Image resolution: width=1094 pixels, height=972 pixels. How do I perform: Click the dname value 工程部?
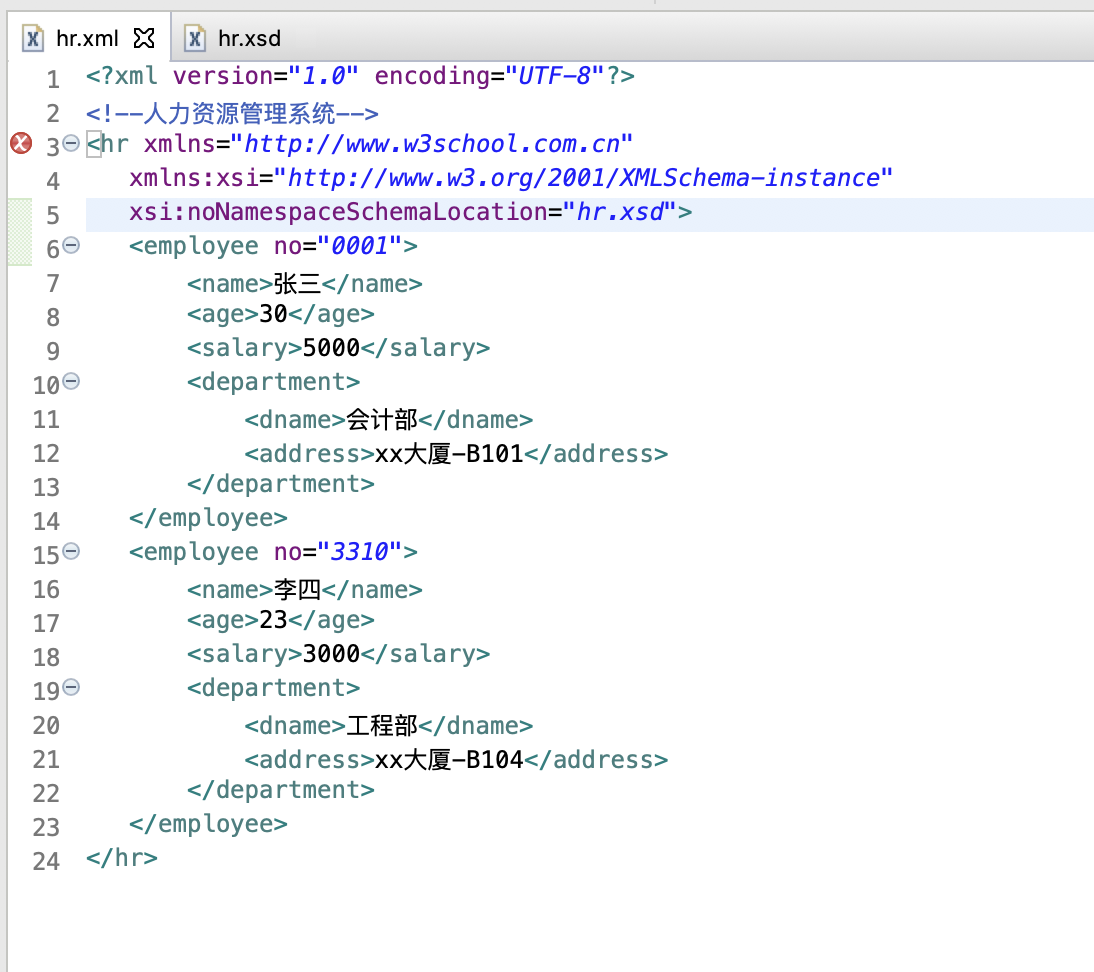coord(382,726)
